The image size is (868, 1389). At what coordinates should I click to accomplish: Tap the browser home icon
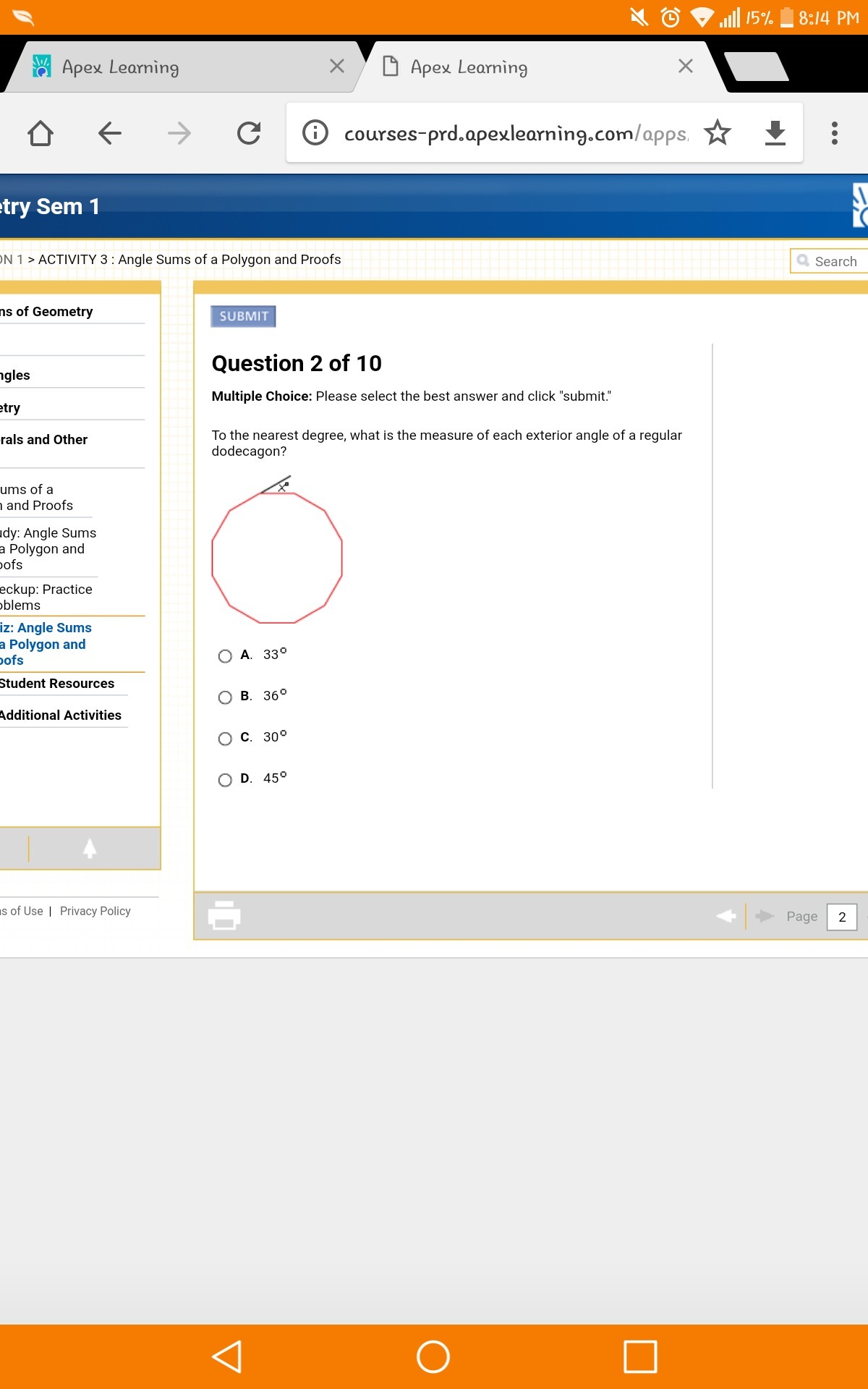(41, 133)
